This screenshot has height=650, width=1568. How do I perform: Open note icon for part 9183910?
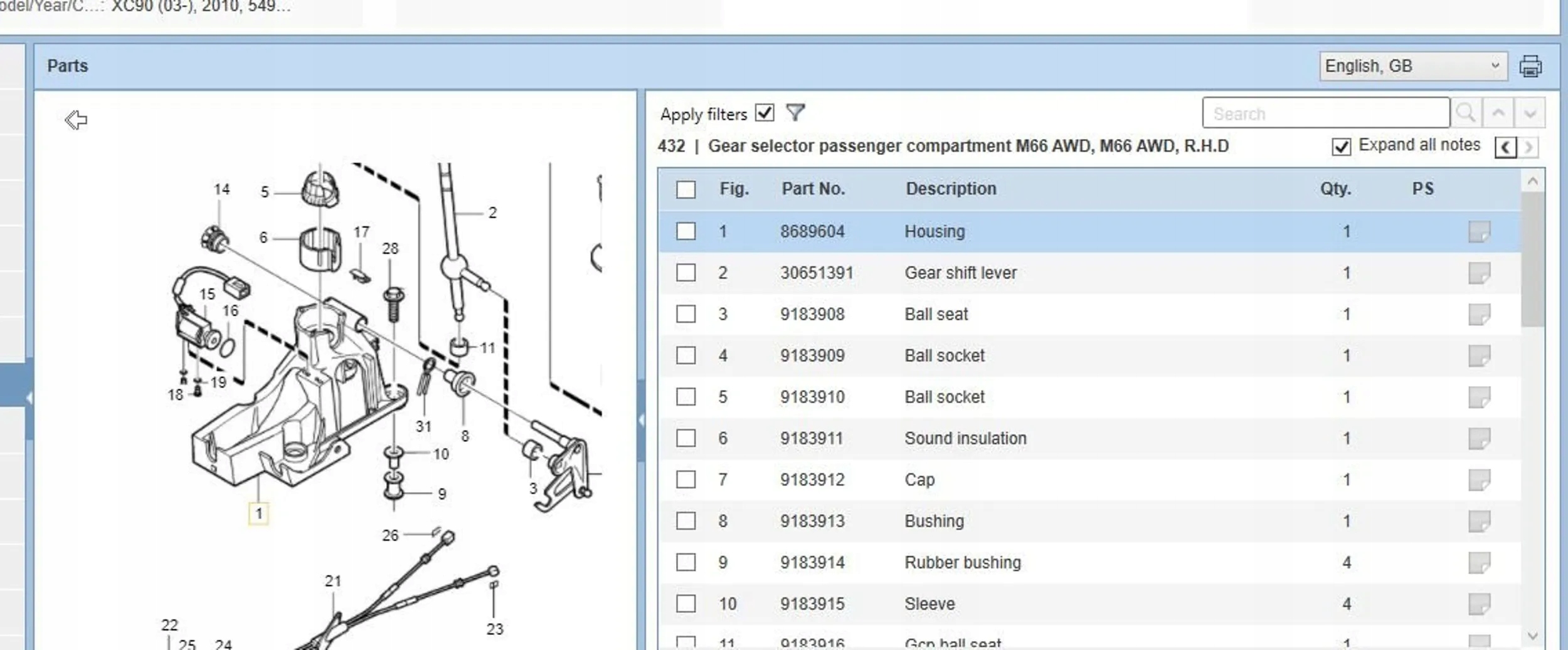pyautogui.click(x=1479, y=397)
